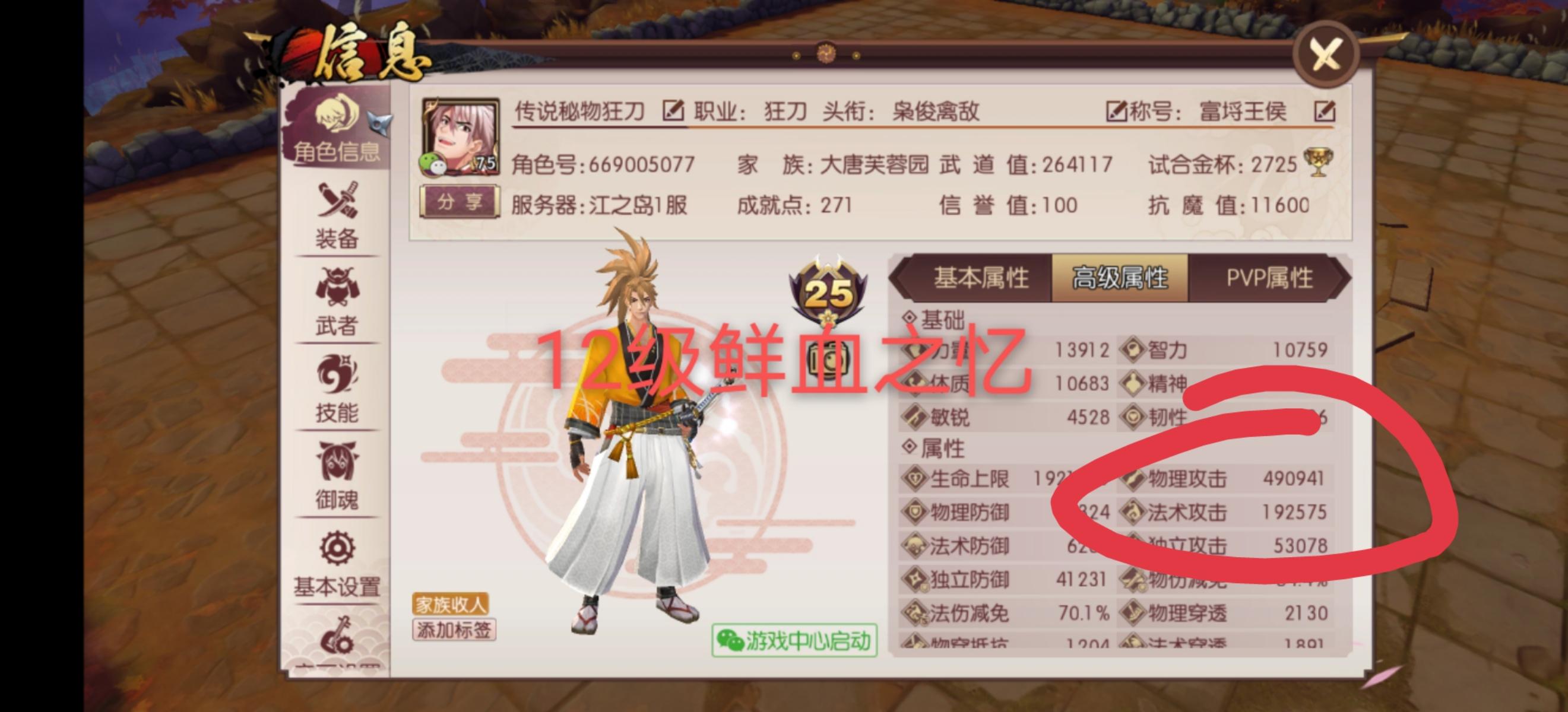Click the edit icon beside 传说秘物狂刀 name
1568x712 pixels.
[x=673, y=111]
